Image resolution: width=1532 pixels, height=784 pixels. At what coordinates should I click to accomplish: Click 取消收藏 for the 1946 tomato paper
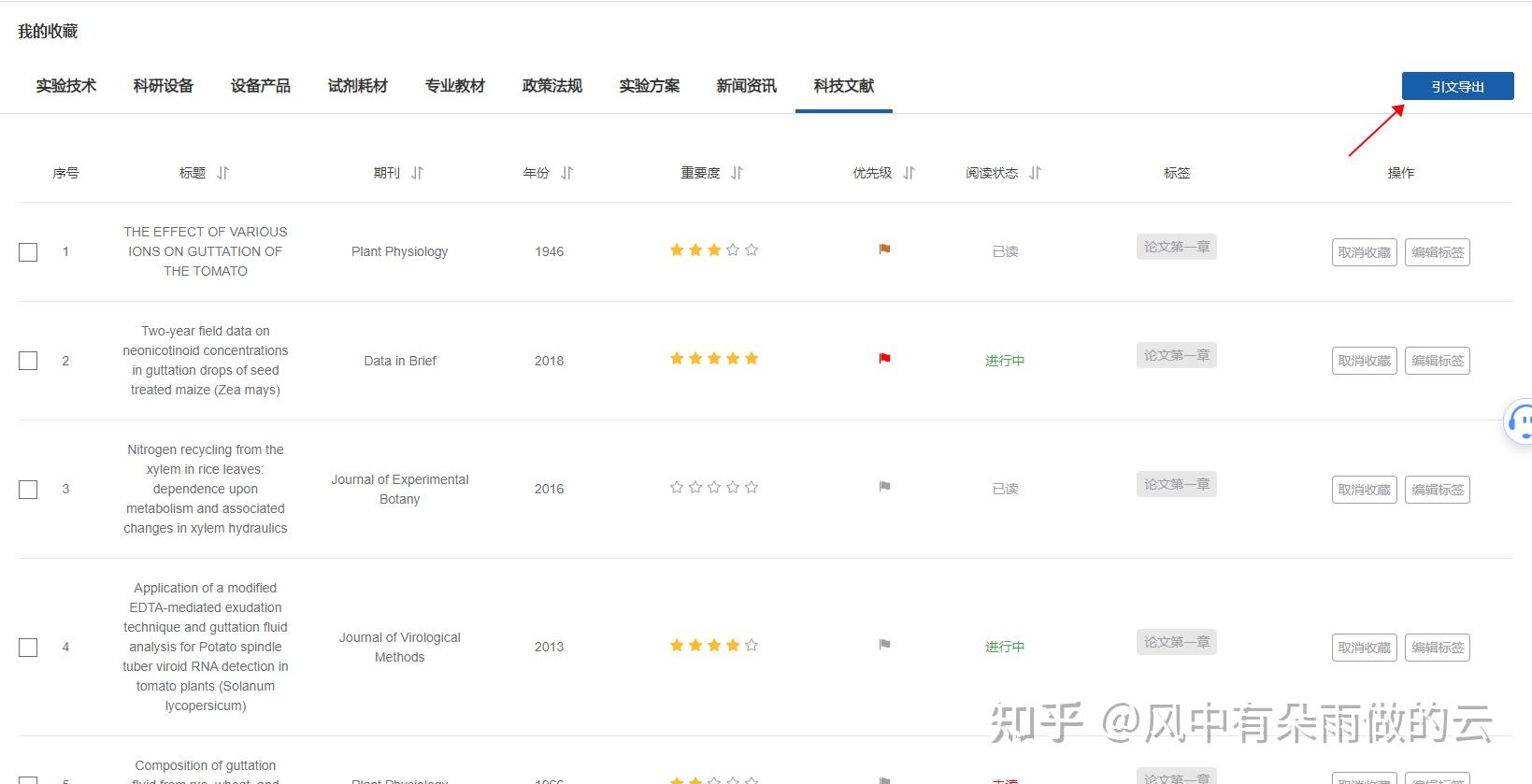tap(1365, 252)
